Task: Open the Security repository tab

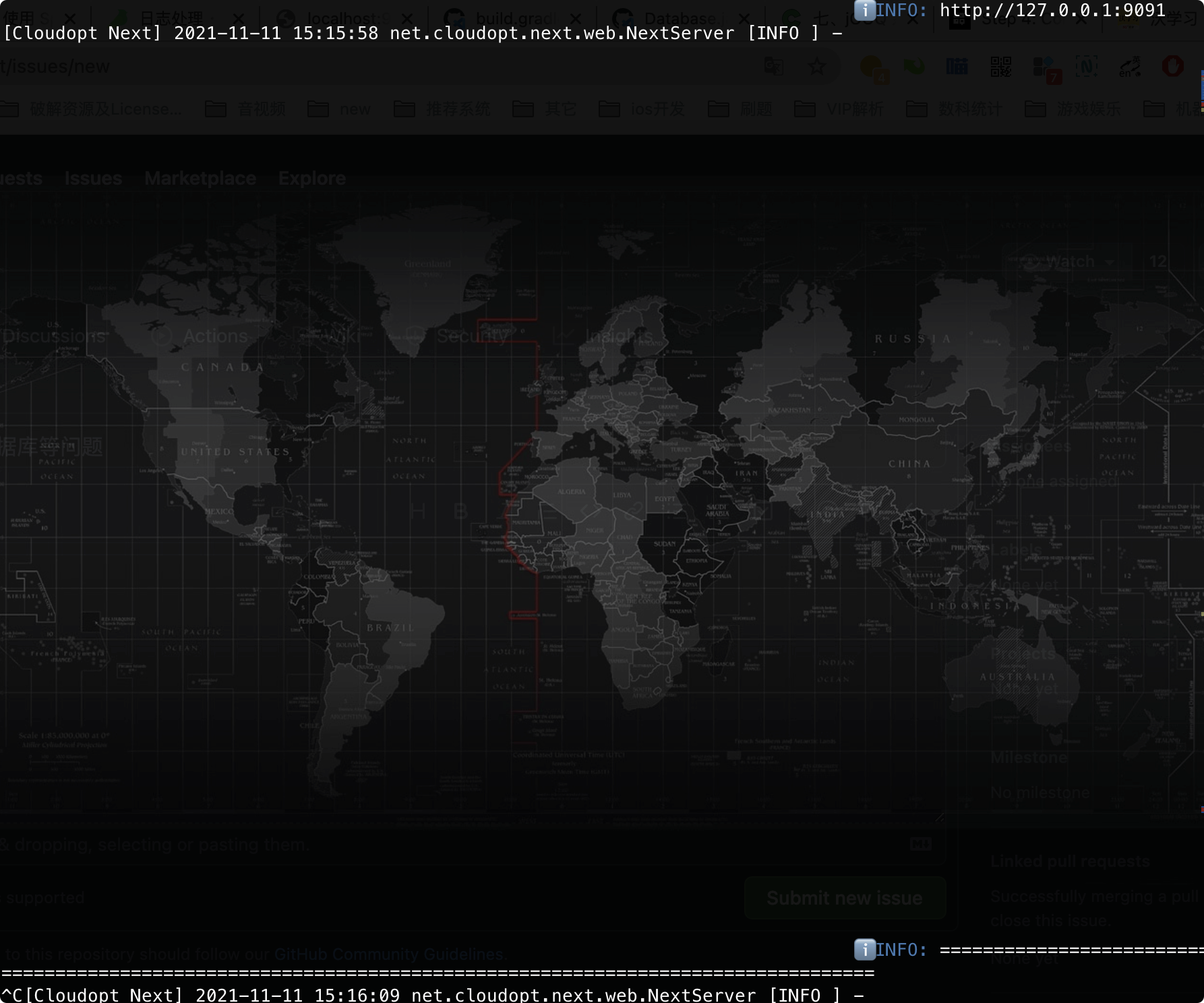Action: pos(457,336)
